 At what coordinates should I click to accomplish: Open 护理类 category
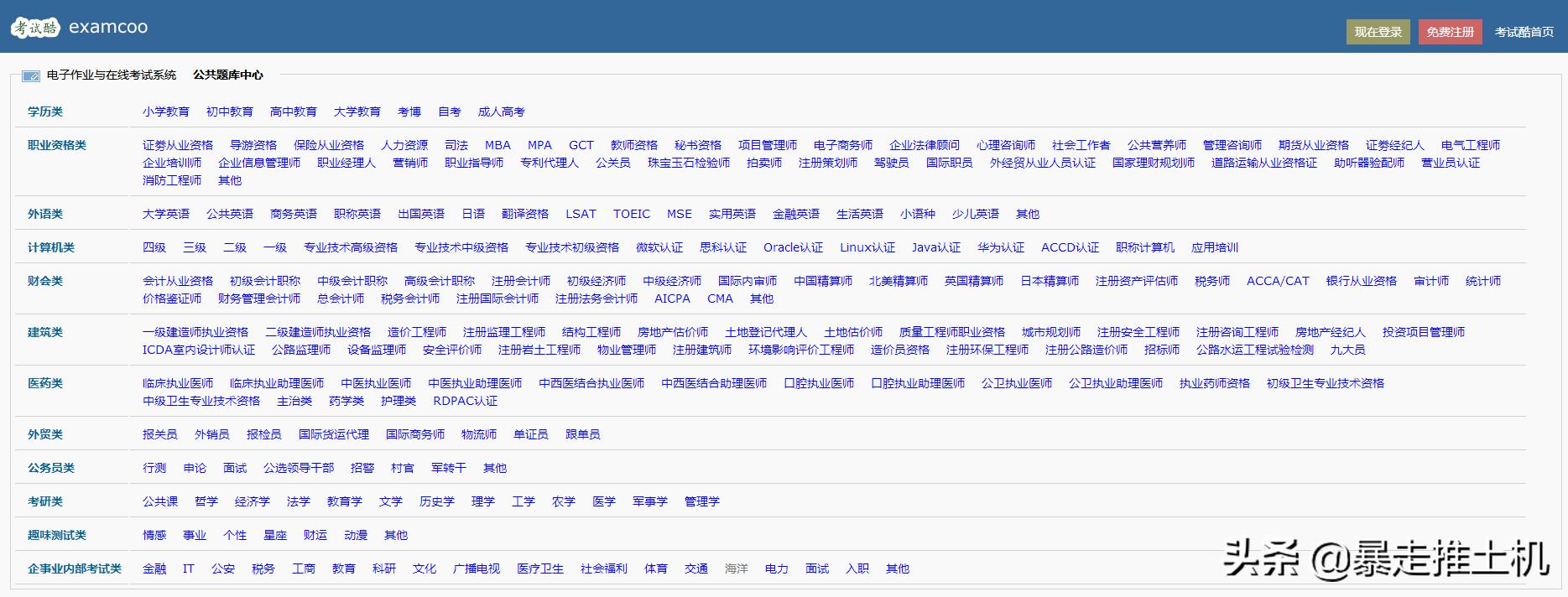click(399, 401)
